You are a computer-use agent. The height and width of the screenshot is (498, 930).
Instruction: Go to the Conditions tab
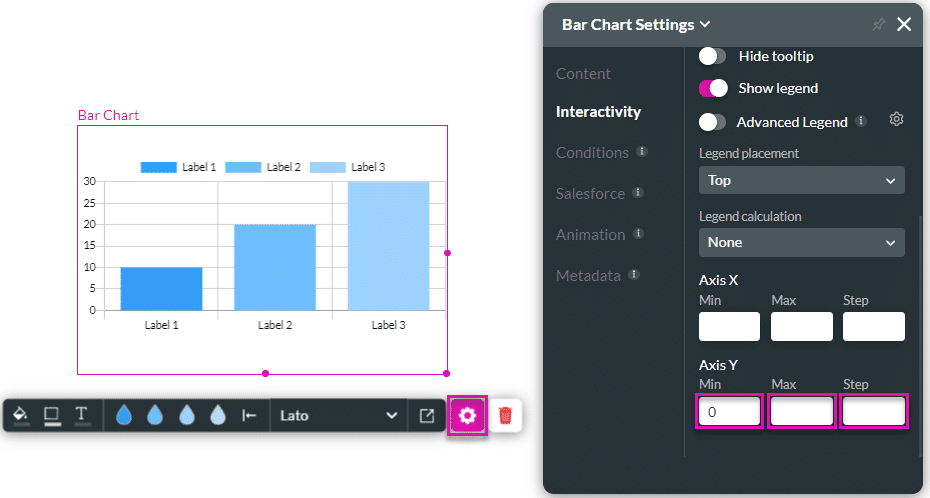[x=592, y=153]
